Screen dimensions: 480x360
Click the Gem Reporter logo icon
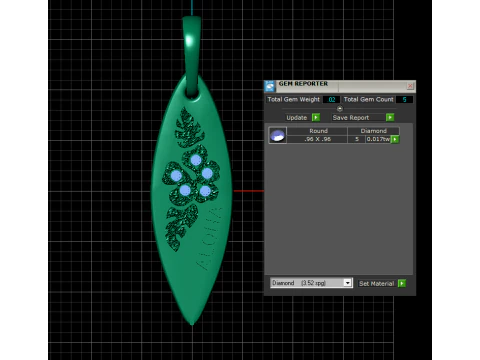tap(270, 86)
